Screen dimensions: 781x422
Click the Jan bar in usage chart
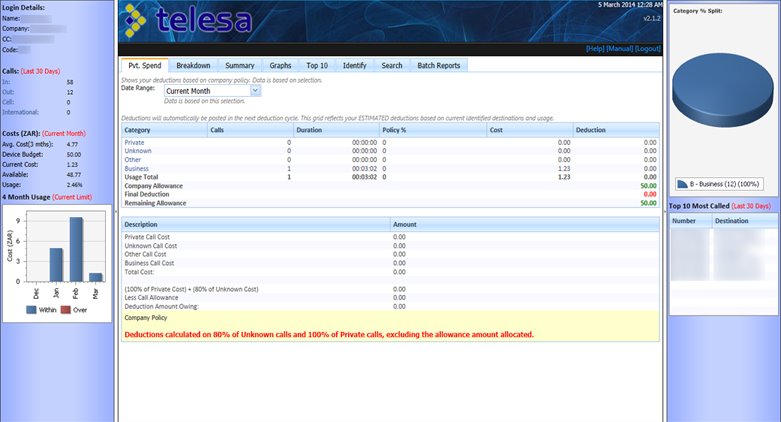point(56,265)
